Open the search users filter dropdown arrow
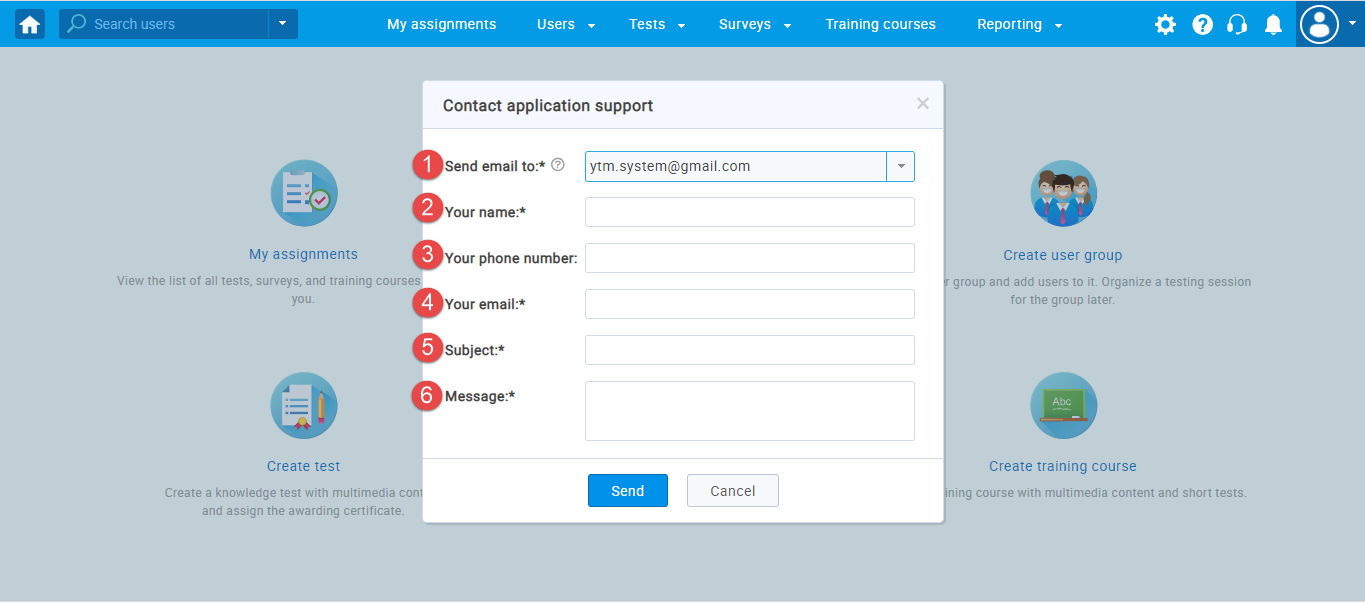Screen dimensions: 1365x603 [x=283, y=24]
